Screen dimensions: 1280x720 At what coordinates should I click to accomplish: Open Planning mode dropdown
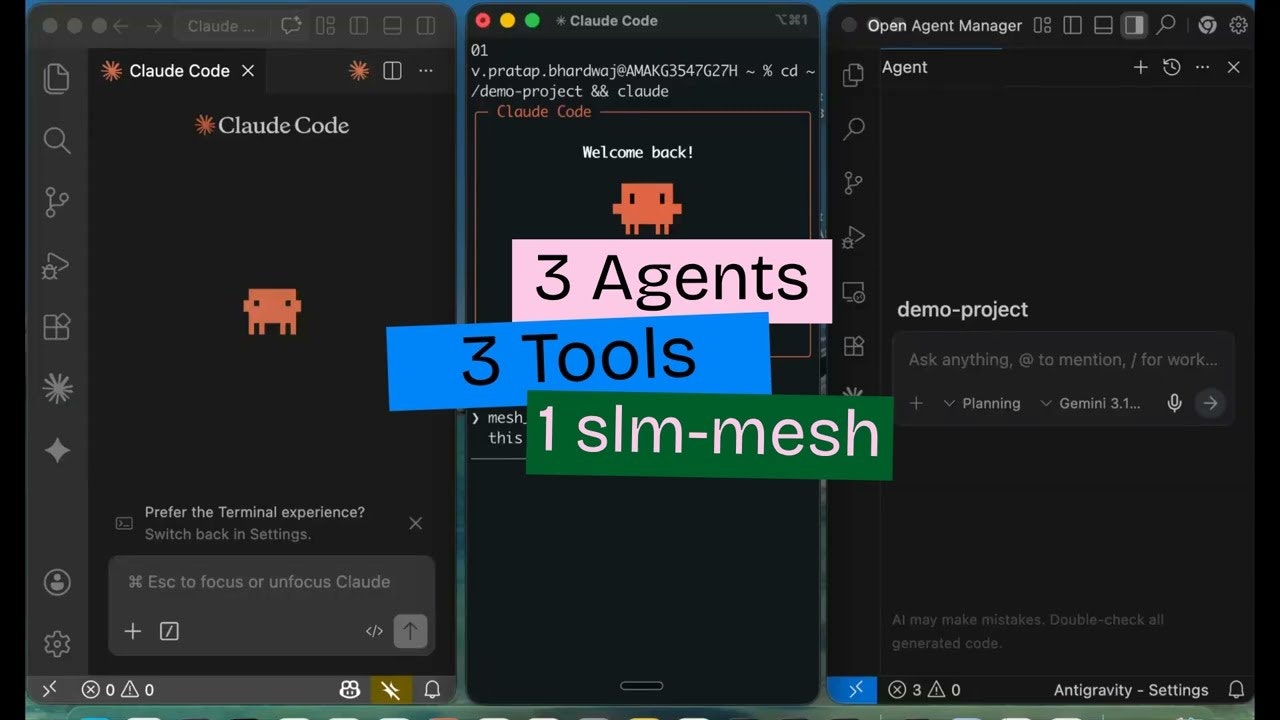[x=981, y=403]
